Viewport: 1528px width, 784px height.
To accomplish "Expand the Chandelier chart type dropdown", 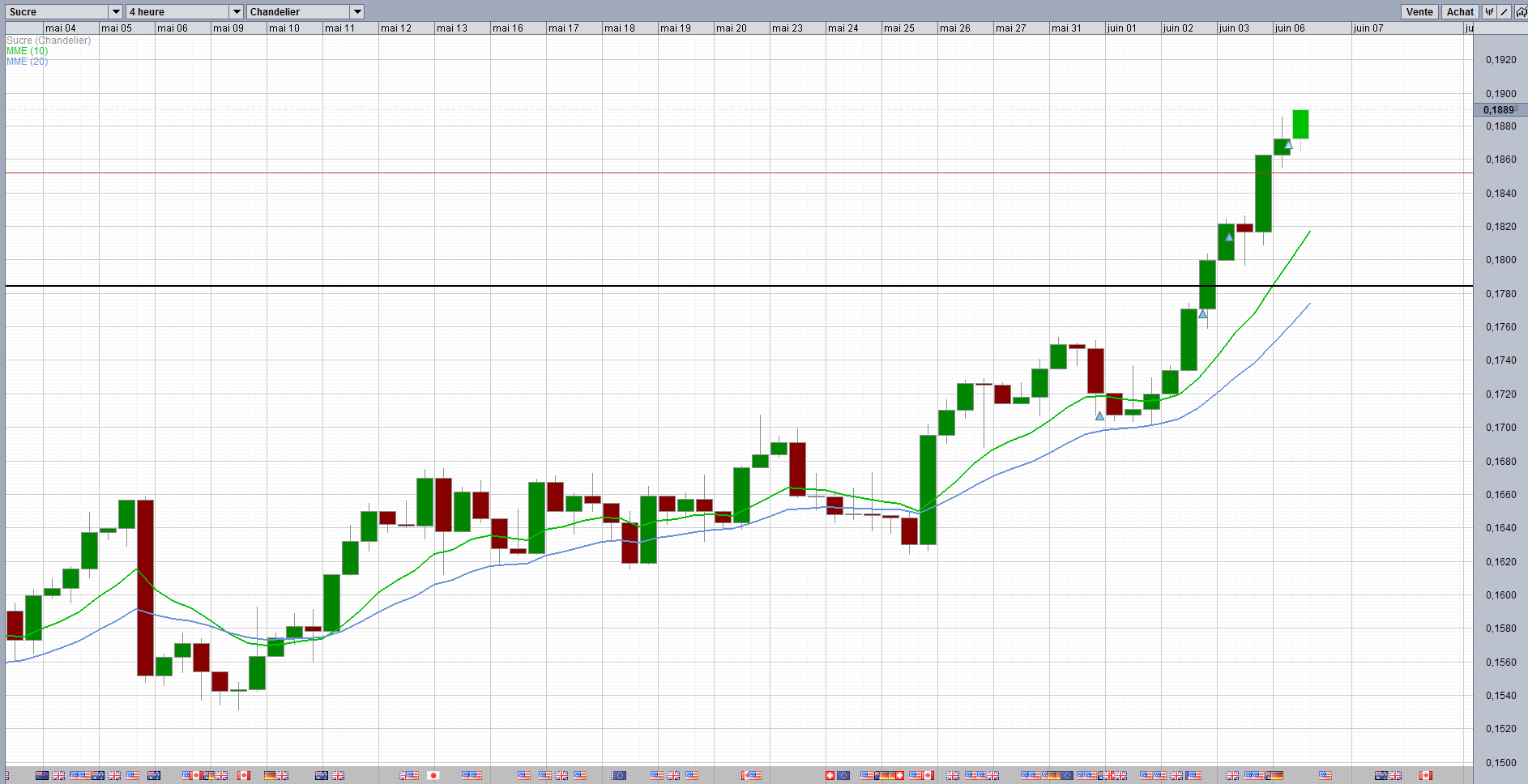I will [357, 11].
